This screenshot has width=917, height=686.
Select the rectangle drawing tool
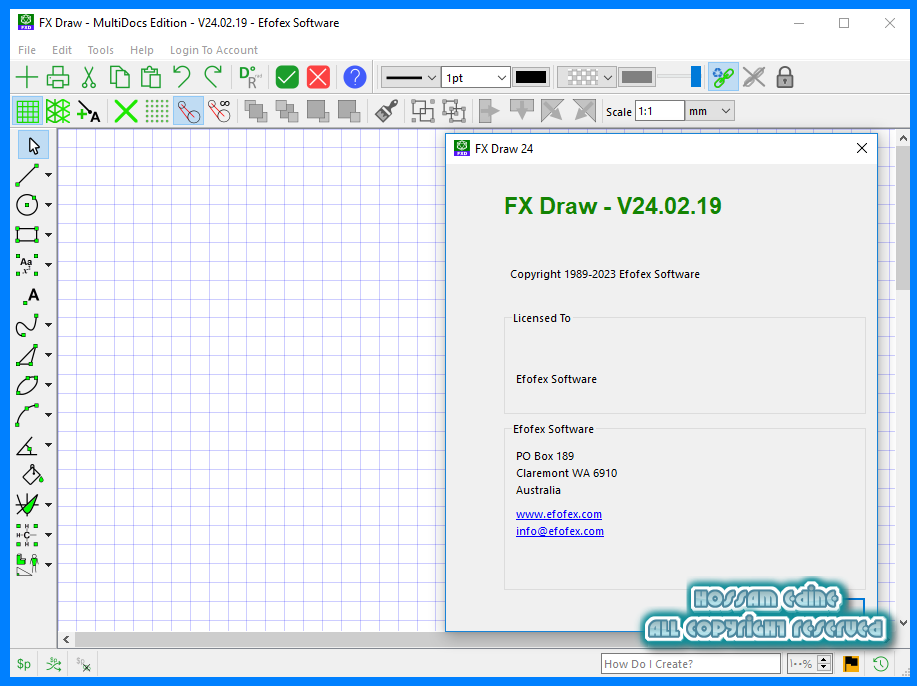[27, 235]
